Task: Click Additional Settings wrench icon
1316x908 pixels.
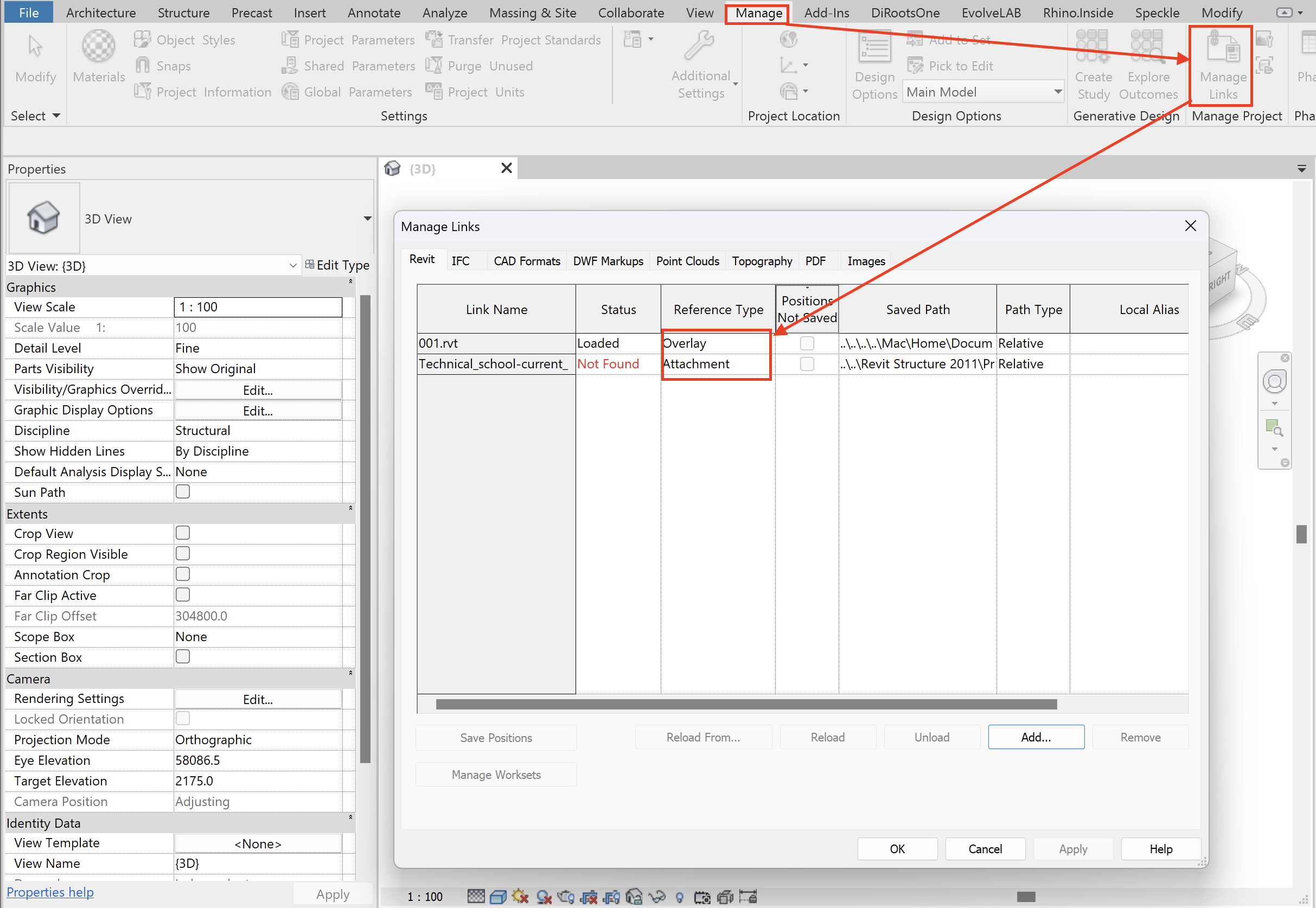Action: click(699, 46)
